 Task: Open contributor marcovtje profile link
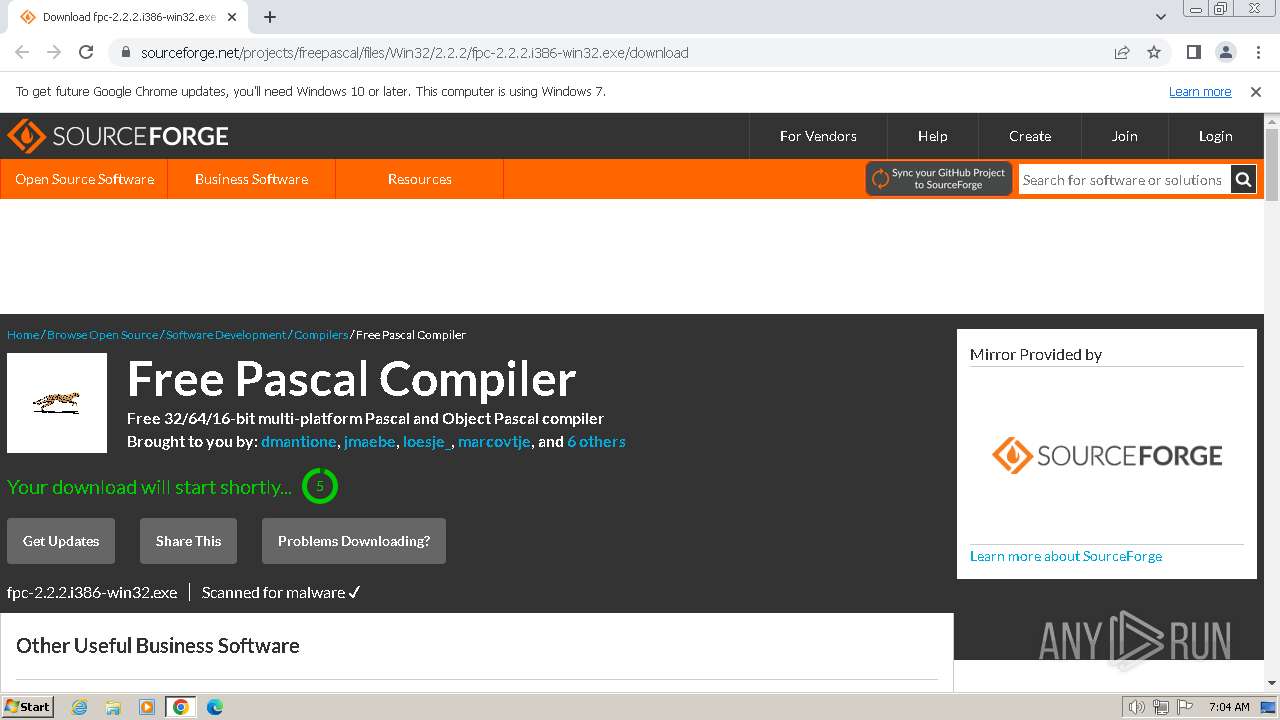(x=494, y=442)
